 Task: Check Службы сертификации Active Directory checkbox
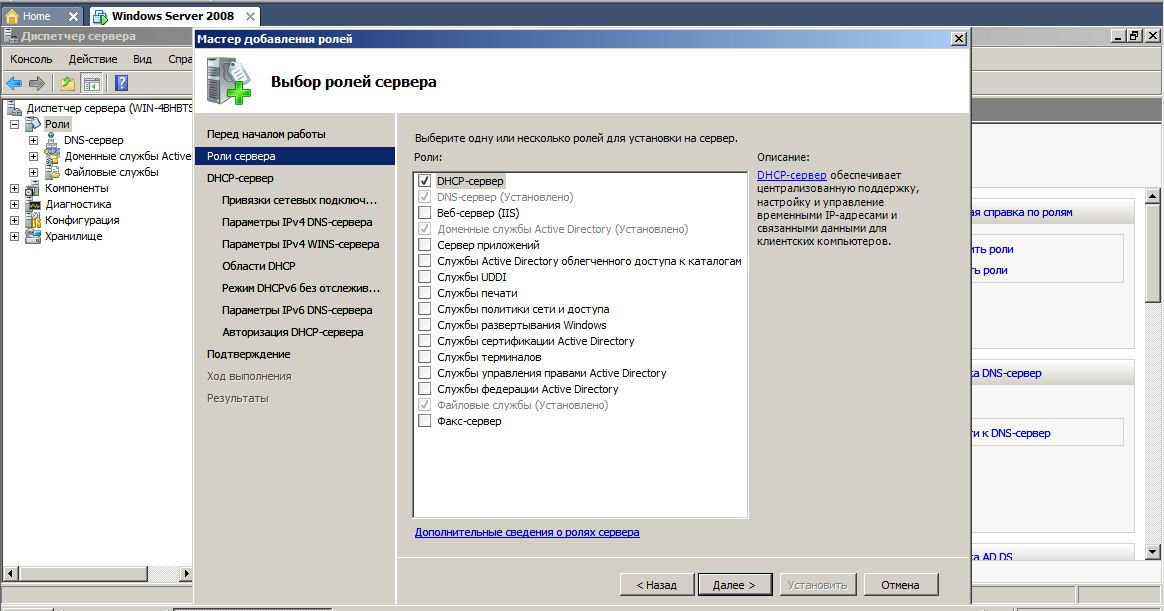pos(425,340)
